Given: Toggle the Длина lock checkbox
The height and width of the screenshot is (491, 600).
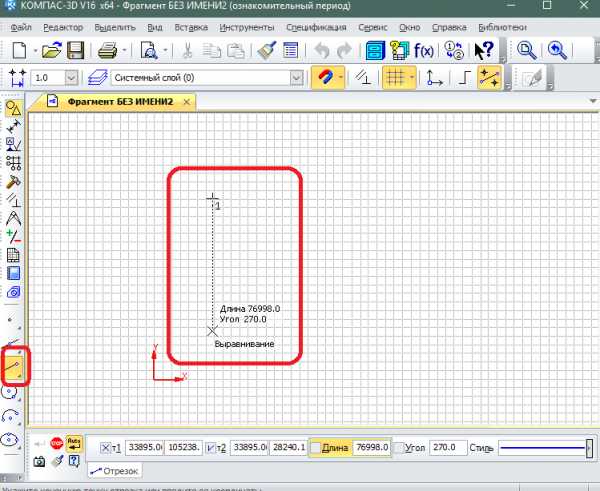Looking at the screenshot, I should (x=315, y=448).
